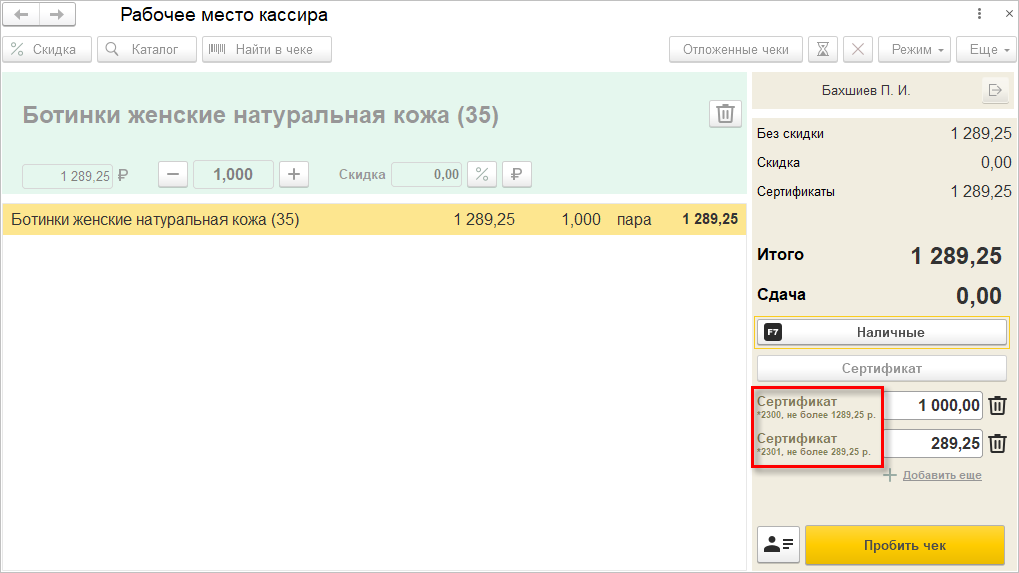Remove certificate *2301 with trash icon
The height and width of the screenshot is (573, 1019).
(x=998, y=443)
